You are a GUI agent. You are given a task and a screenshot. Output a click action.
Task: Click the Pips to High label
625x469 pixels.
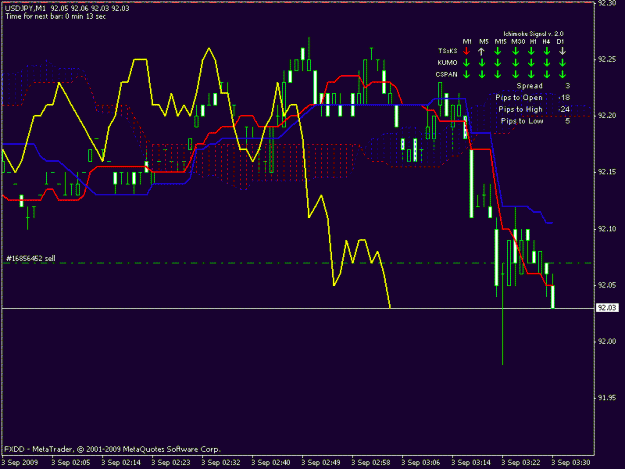[x=521, y=109]
